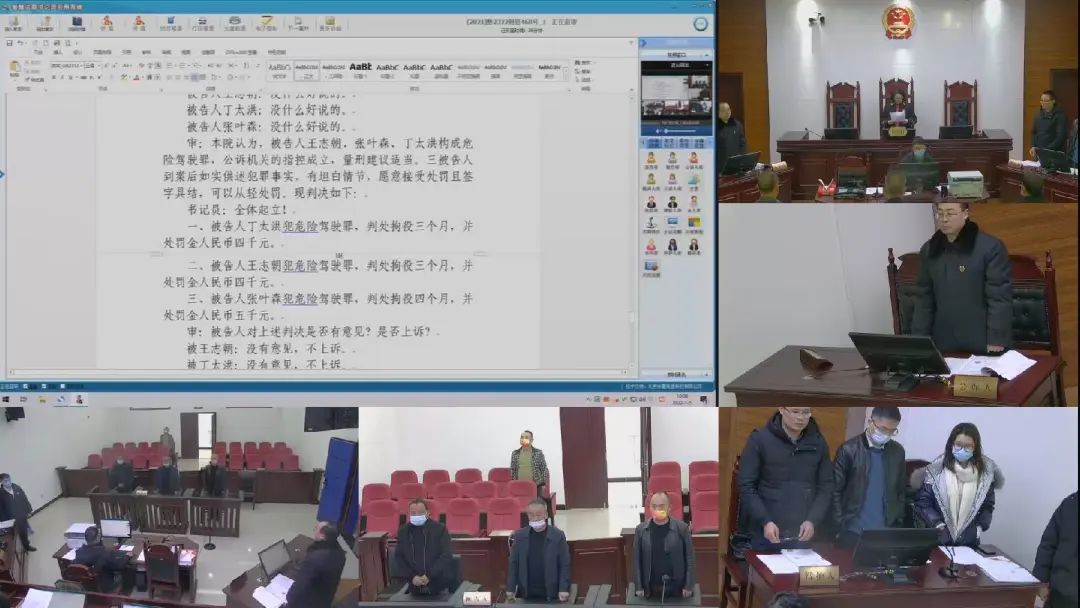Click the Undo icon above the ribbon
The width and height of the screenshot is (1080, 608).
[19, 42]
